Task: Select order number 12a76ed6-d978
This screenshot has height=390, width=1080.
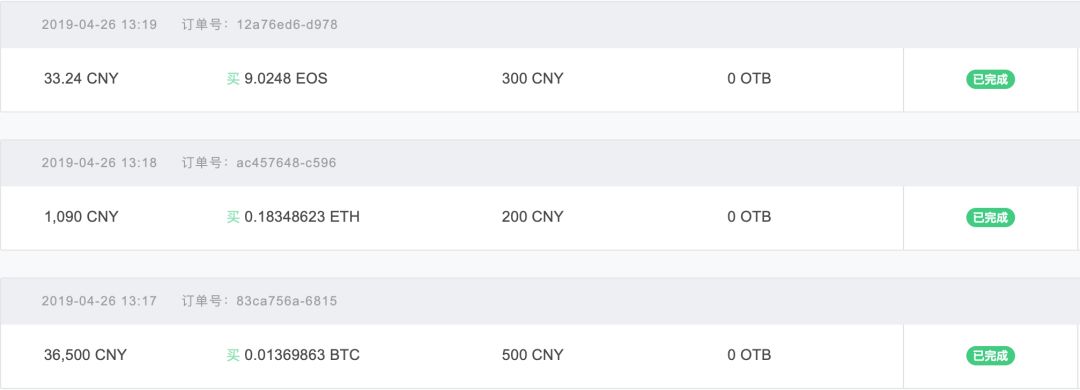Action: pos(287,25)
